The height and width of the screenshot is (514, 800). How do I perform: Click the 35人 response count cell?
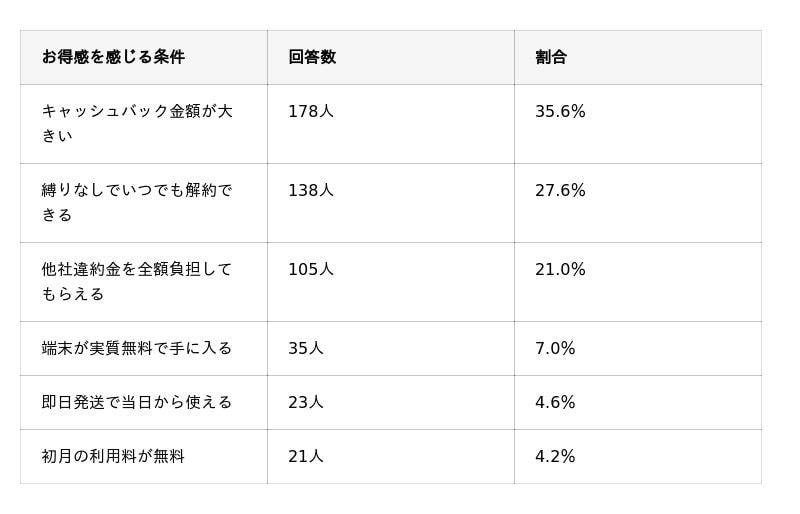tap(306, 349)
